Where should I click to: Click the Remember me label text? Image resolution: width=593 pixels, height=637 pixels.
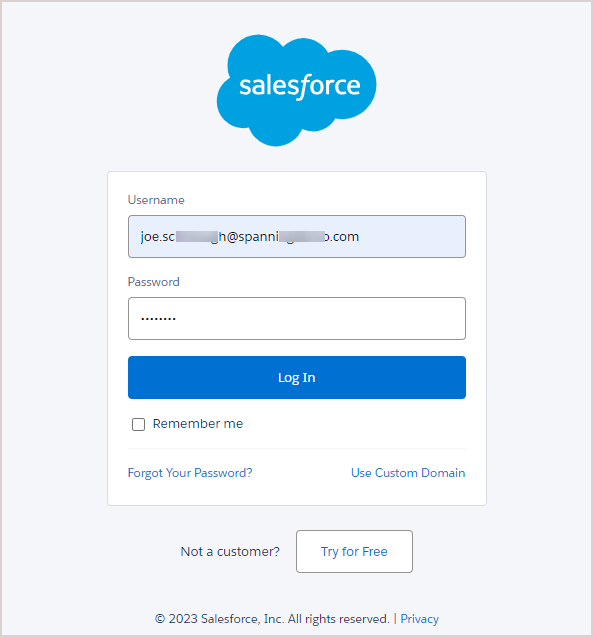pos(198,424)
